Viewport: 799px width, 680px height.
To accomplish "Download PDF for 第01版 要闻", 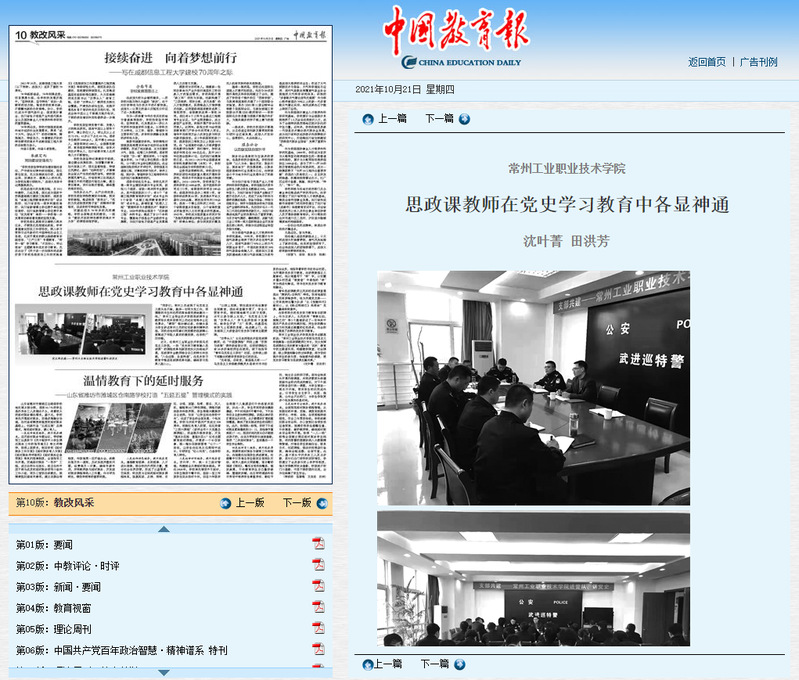I will (x=318, y=544).
